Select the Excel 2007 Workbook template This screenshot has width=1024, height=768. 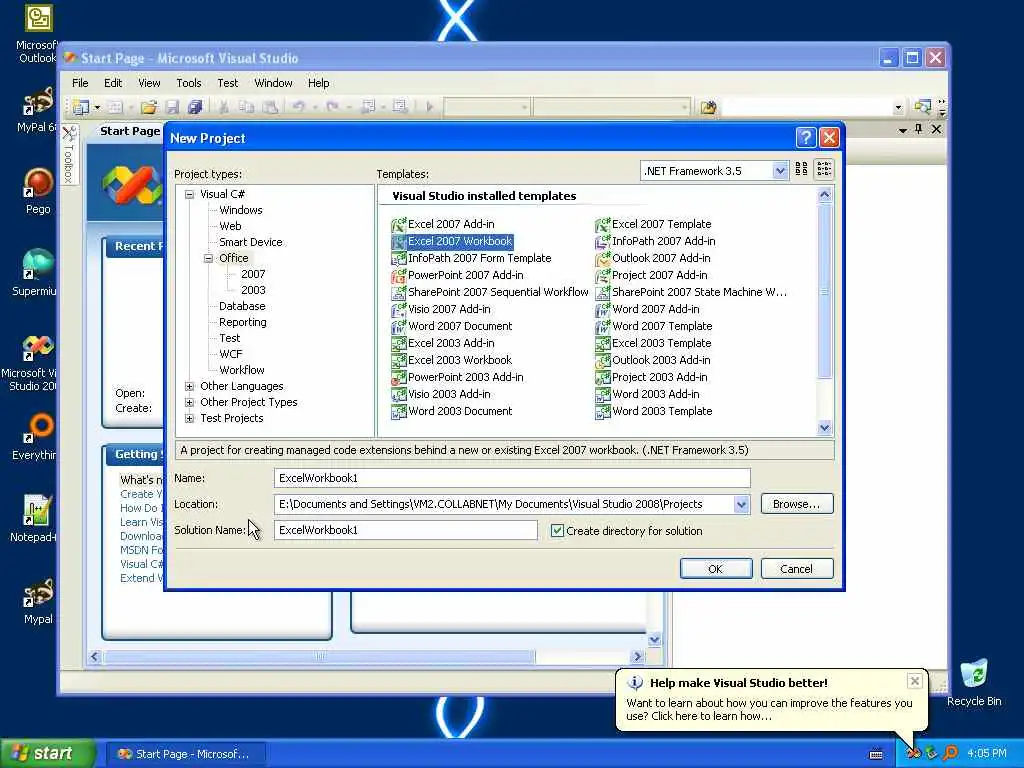(x=452, y=241)
